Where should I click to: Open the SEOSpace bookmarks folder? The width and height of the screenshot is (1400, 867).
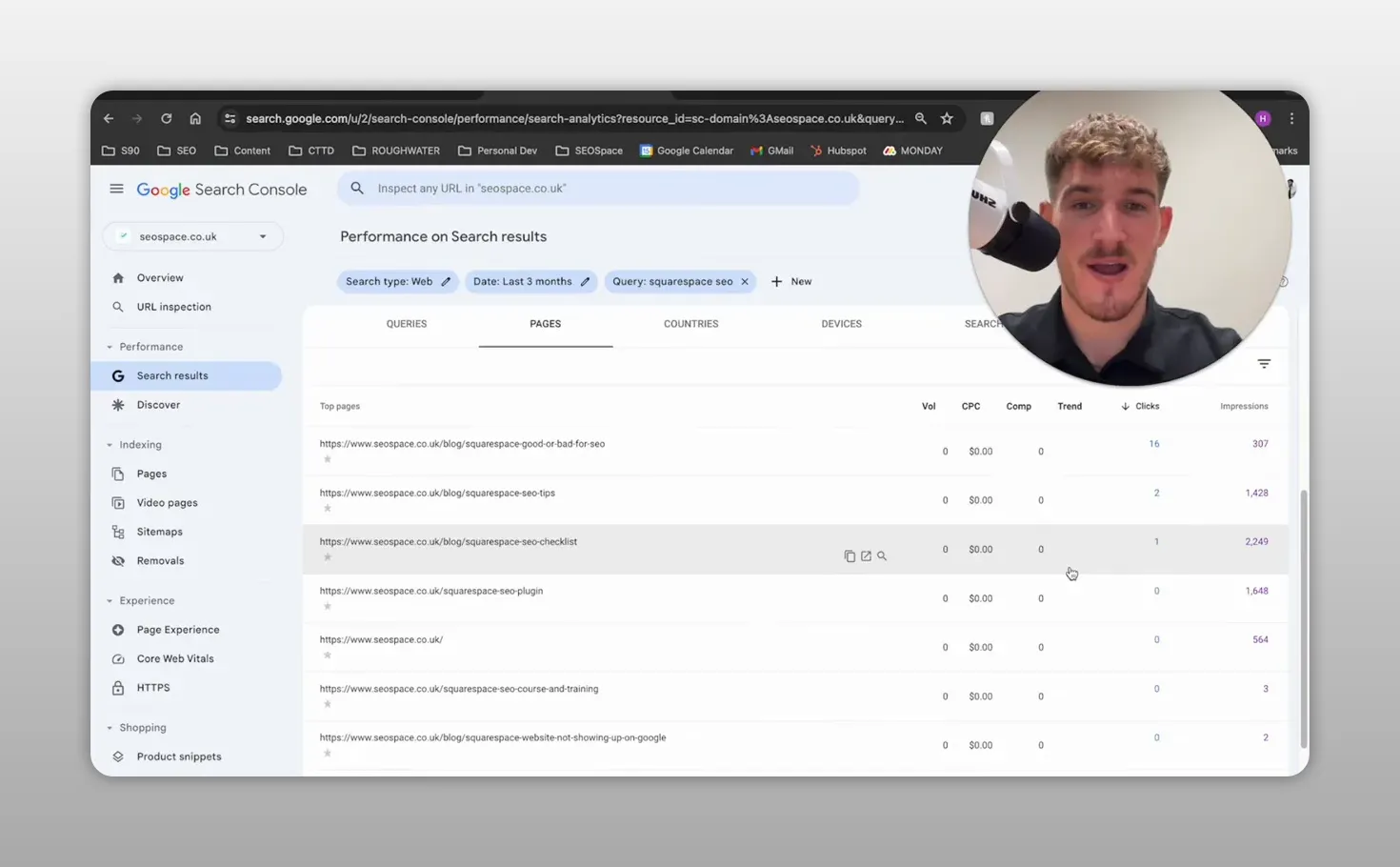pyautogui.click(x=589, y=151)
